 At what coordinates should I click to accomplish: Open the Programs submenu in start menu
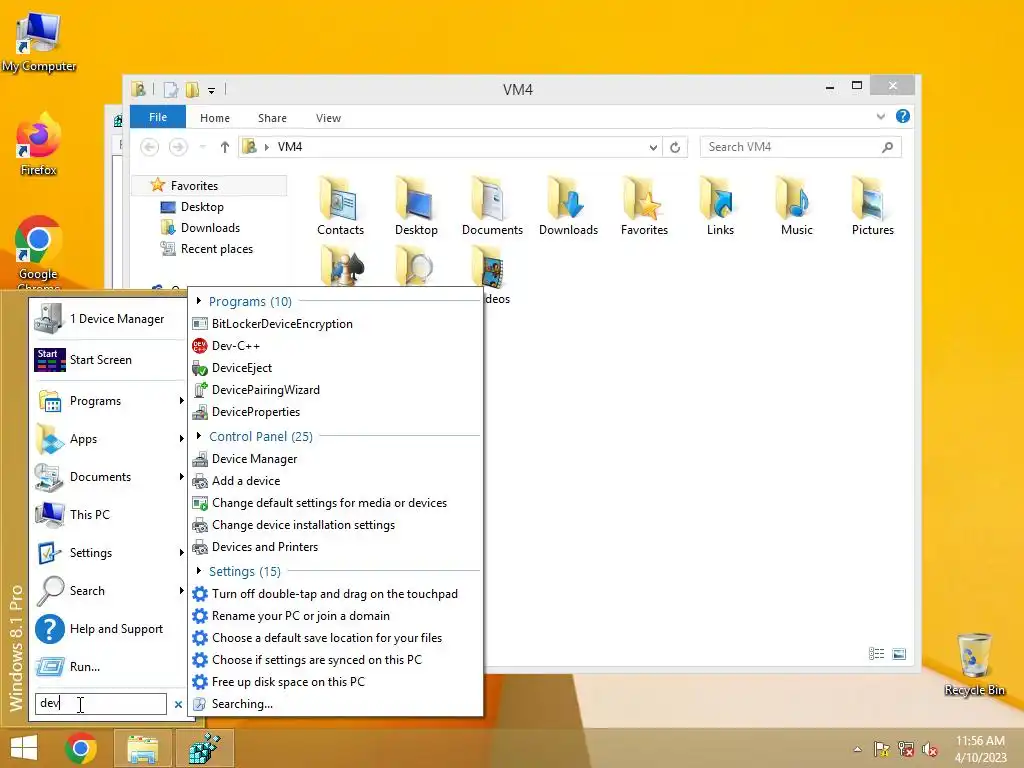[x=108, y=401]
